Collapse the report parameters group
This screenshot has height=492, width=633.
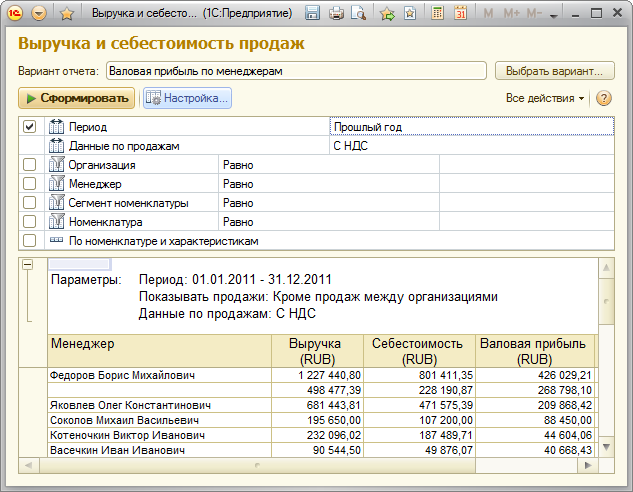[x=28, y=265]
